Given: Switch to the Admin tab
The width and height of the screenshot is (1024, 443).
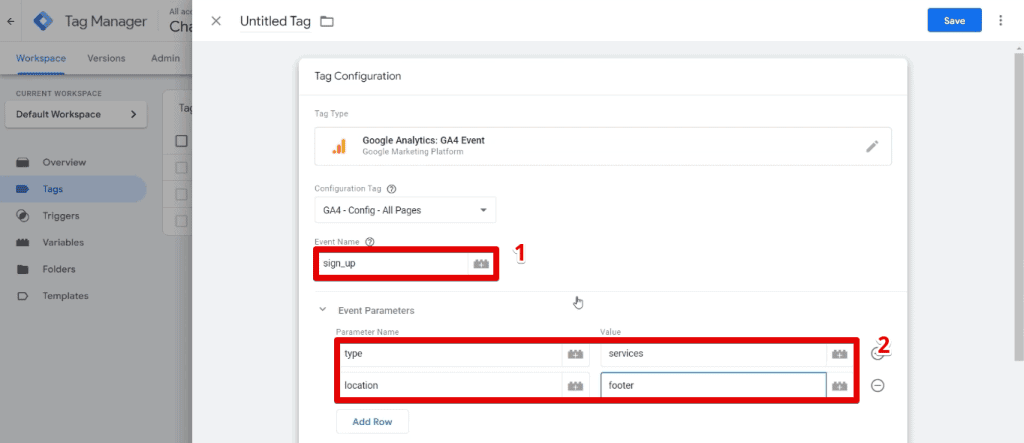Looking at the screenshot, I should tap(165, 58).
